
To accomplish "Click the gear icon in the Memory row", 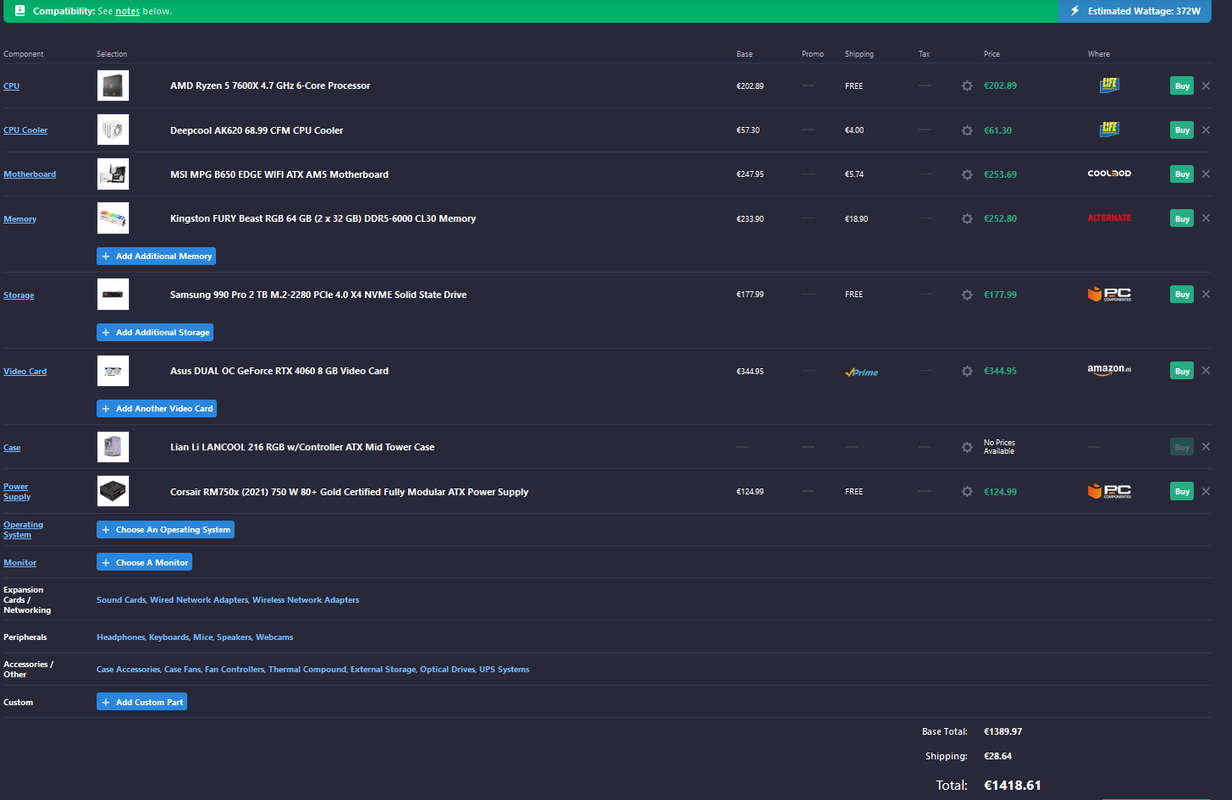I will tap(967, 218).
